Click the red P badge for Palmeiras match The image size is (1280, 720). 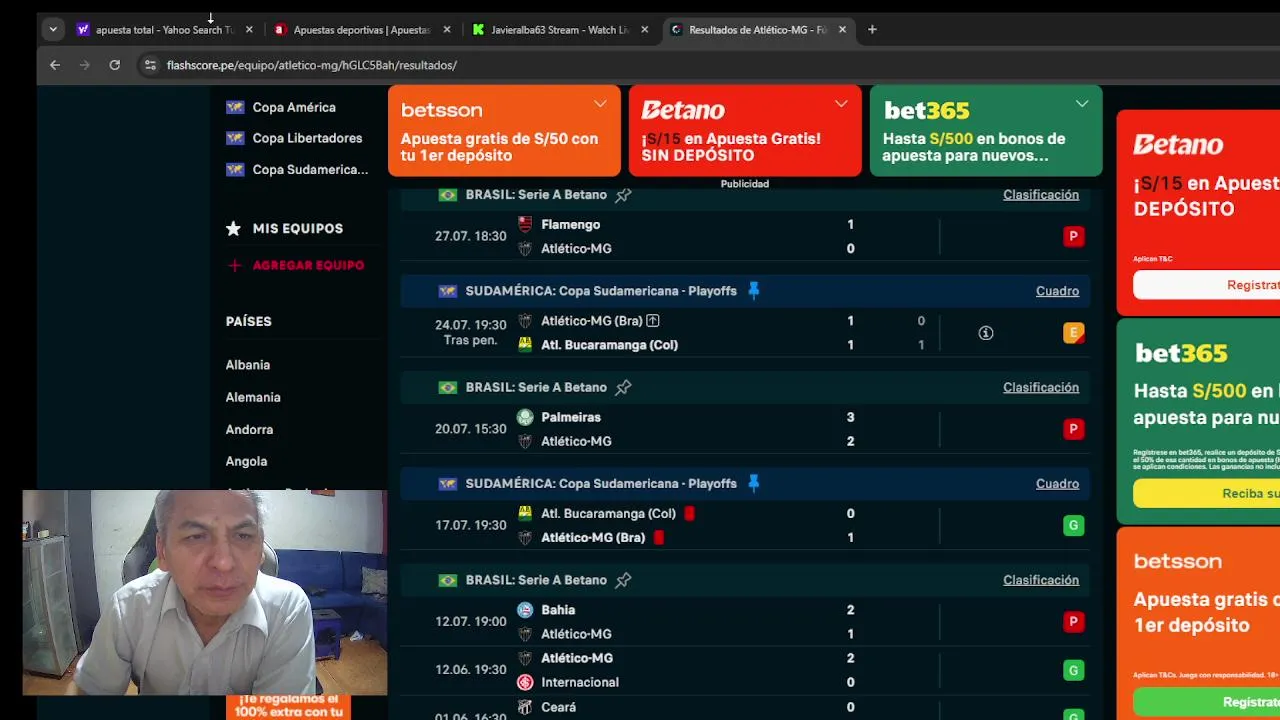[1073, 429]
